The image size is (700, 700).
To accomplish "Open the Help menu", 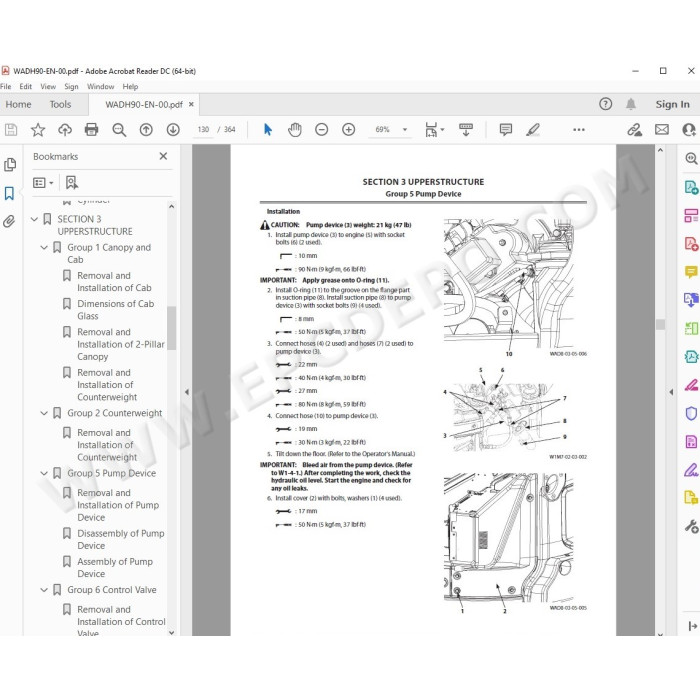I will click(x=130, y=87).
